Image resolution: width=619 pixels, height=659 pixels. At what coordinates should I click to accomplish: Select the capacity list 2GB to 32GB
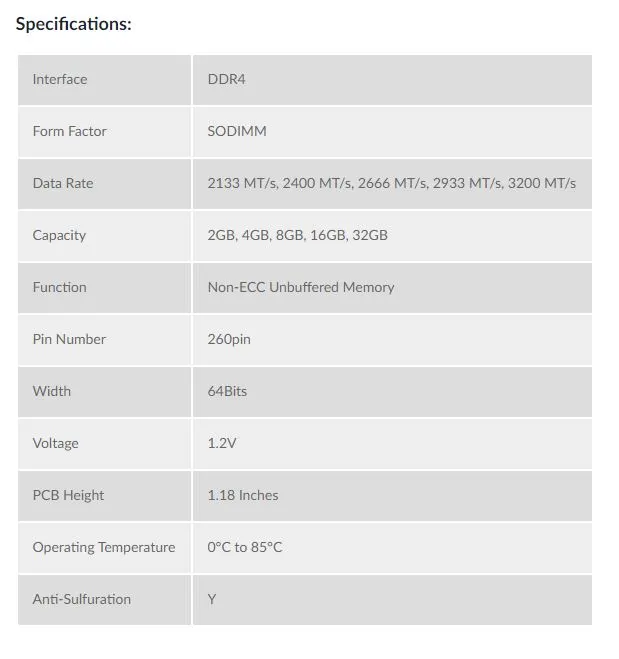pos(297,235)
